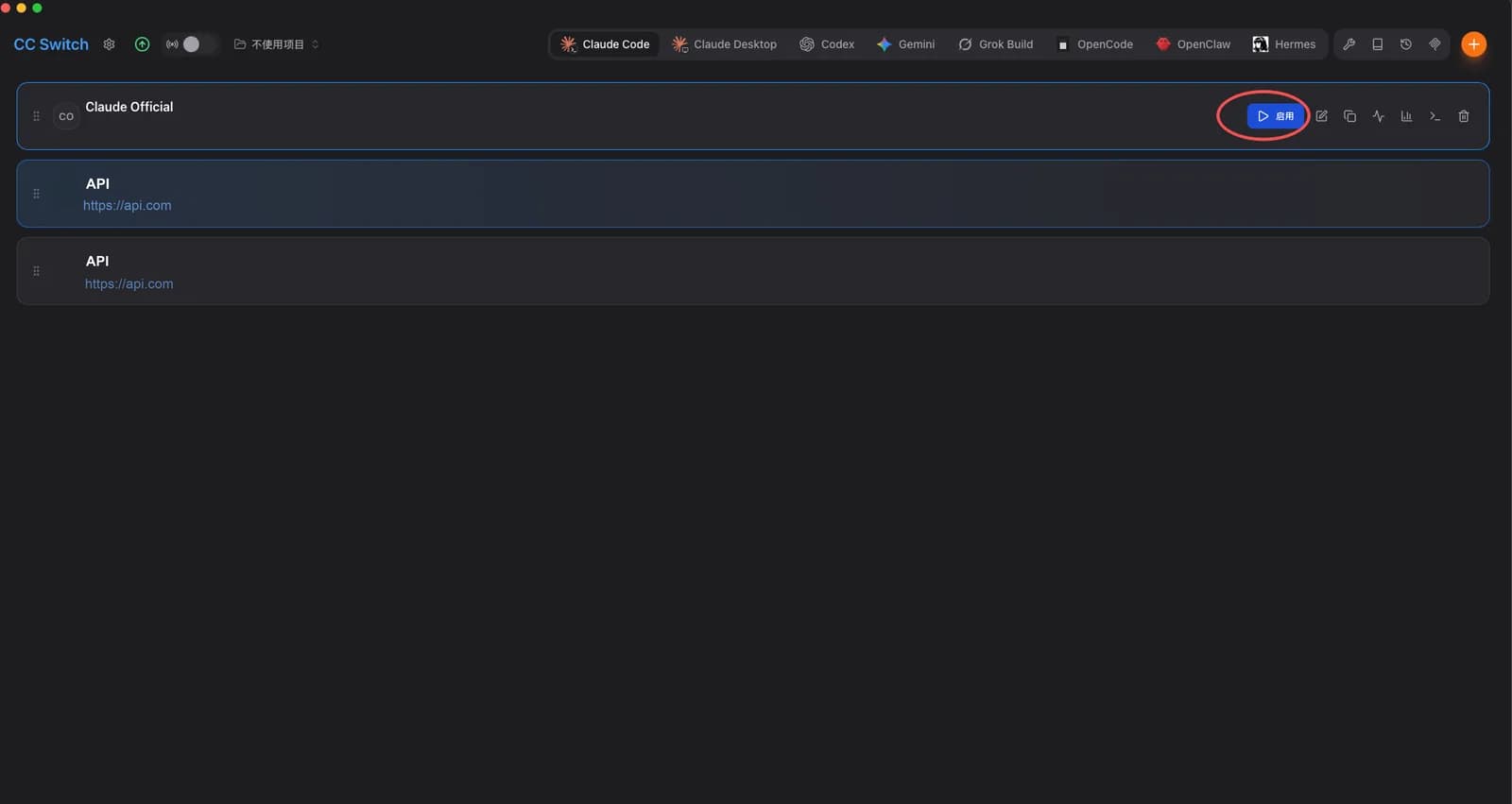Click the green update arrow icon
This screenshot has width=1512, height=804.
click(142, 44)
